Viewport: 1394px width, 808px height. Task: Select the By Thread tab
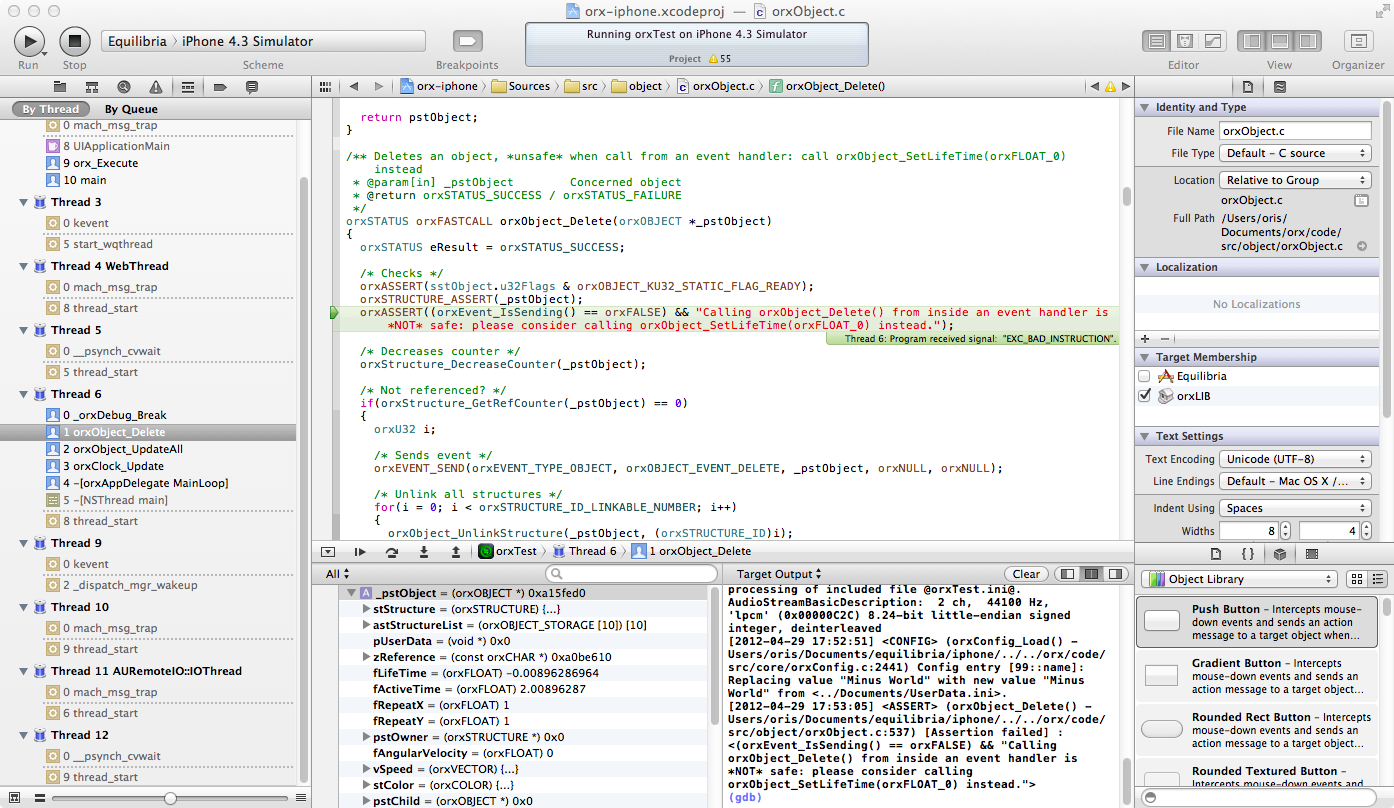point(50,109)
